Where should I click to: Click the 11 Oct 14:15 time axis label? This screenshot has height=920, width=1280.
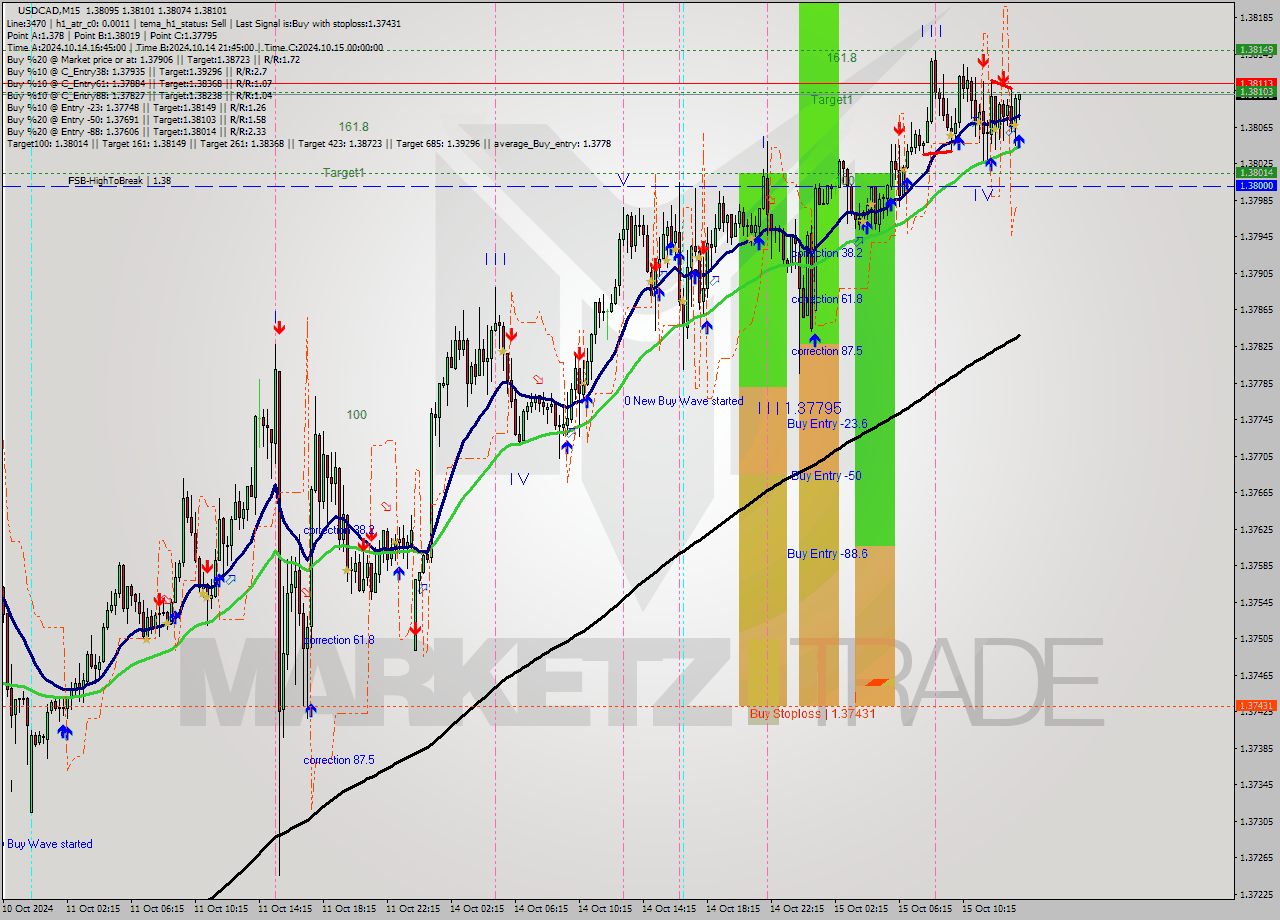click(285, 909)
